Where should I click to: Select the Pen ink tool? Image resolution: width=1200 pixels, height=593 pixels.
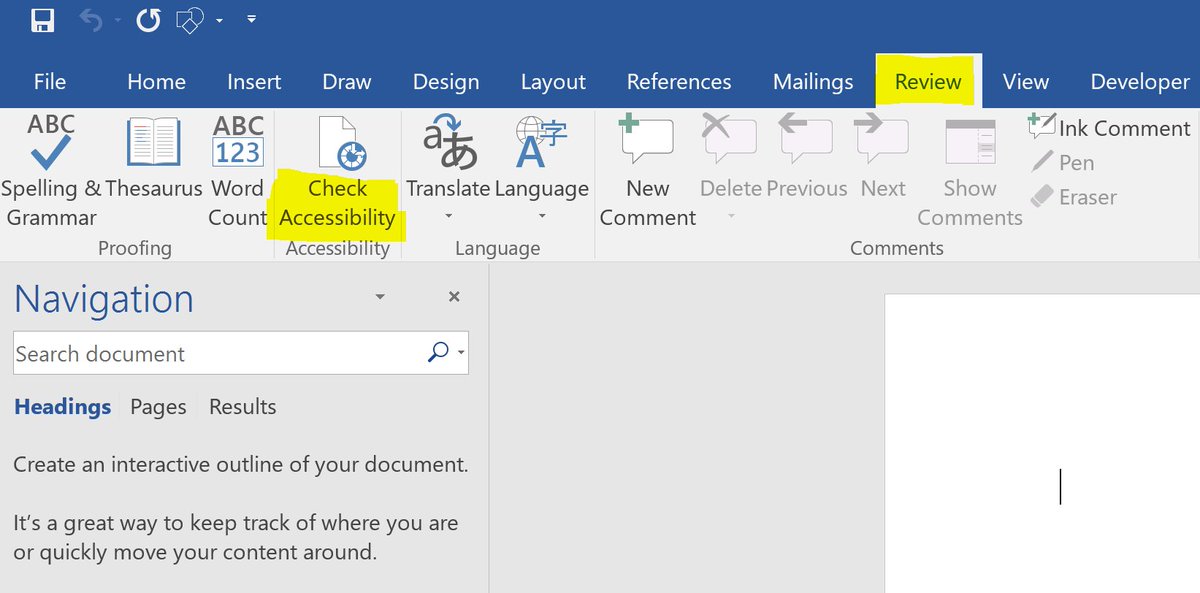[1062, 162]
